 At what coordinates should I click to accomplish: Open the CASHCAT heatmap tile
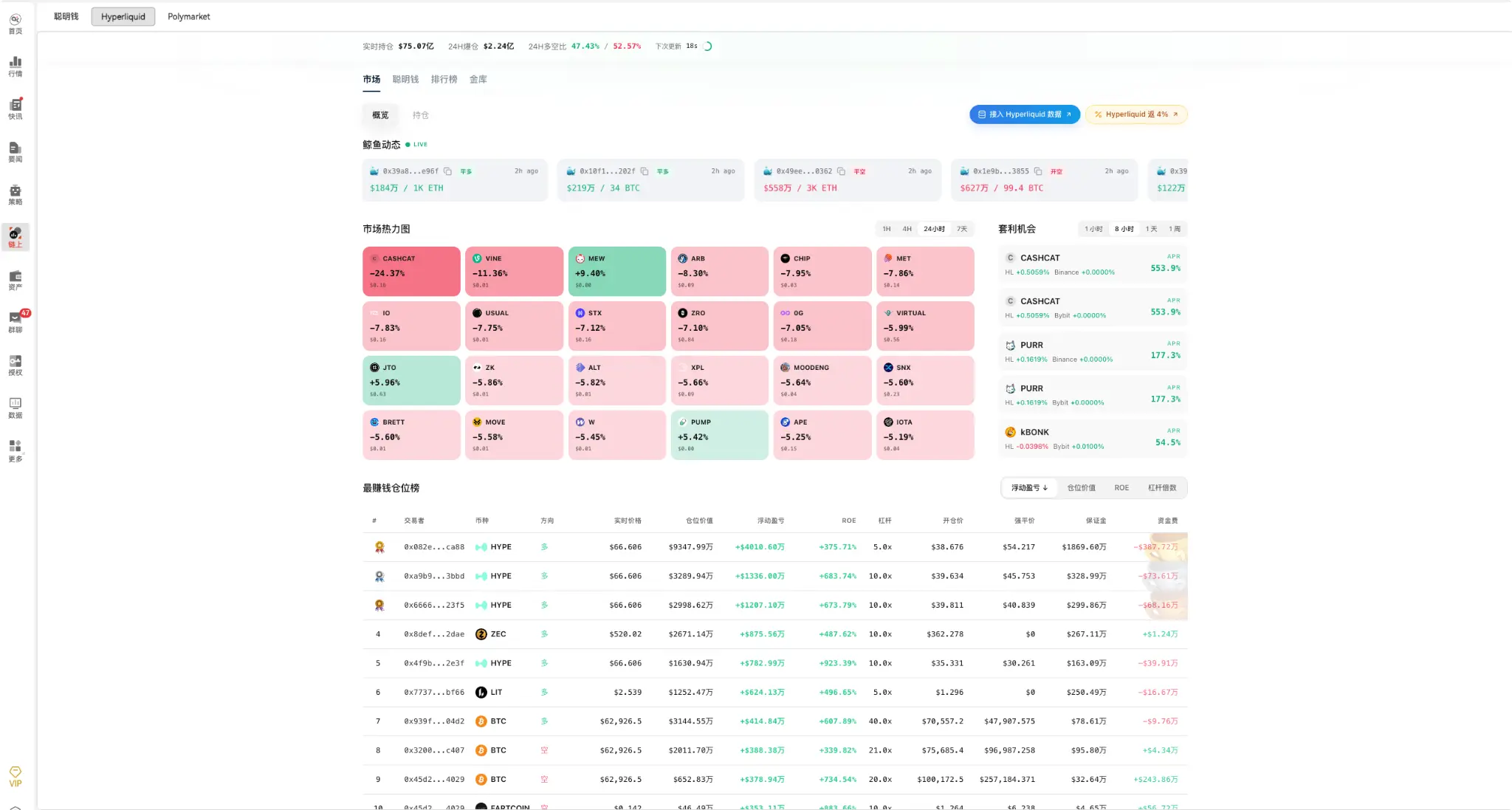point(411,271)
